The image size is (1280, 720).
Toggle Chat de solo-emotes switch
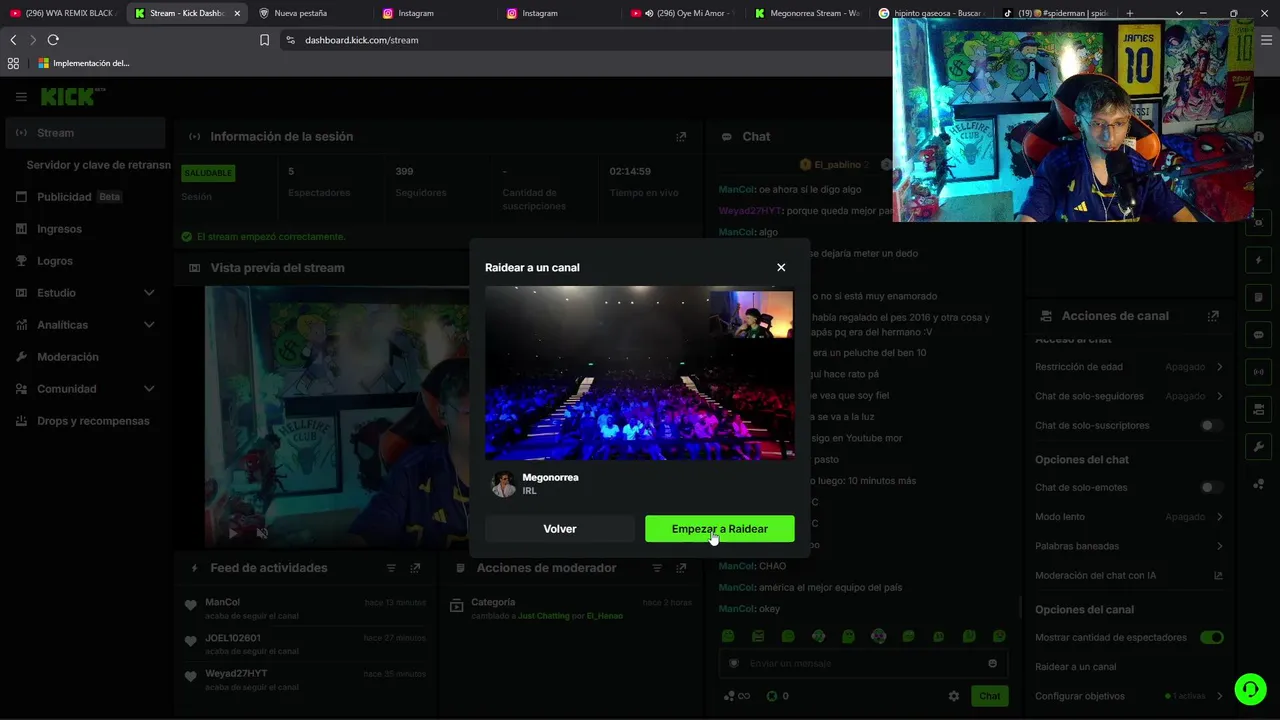(x=1211, y=487)
